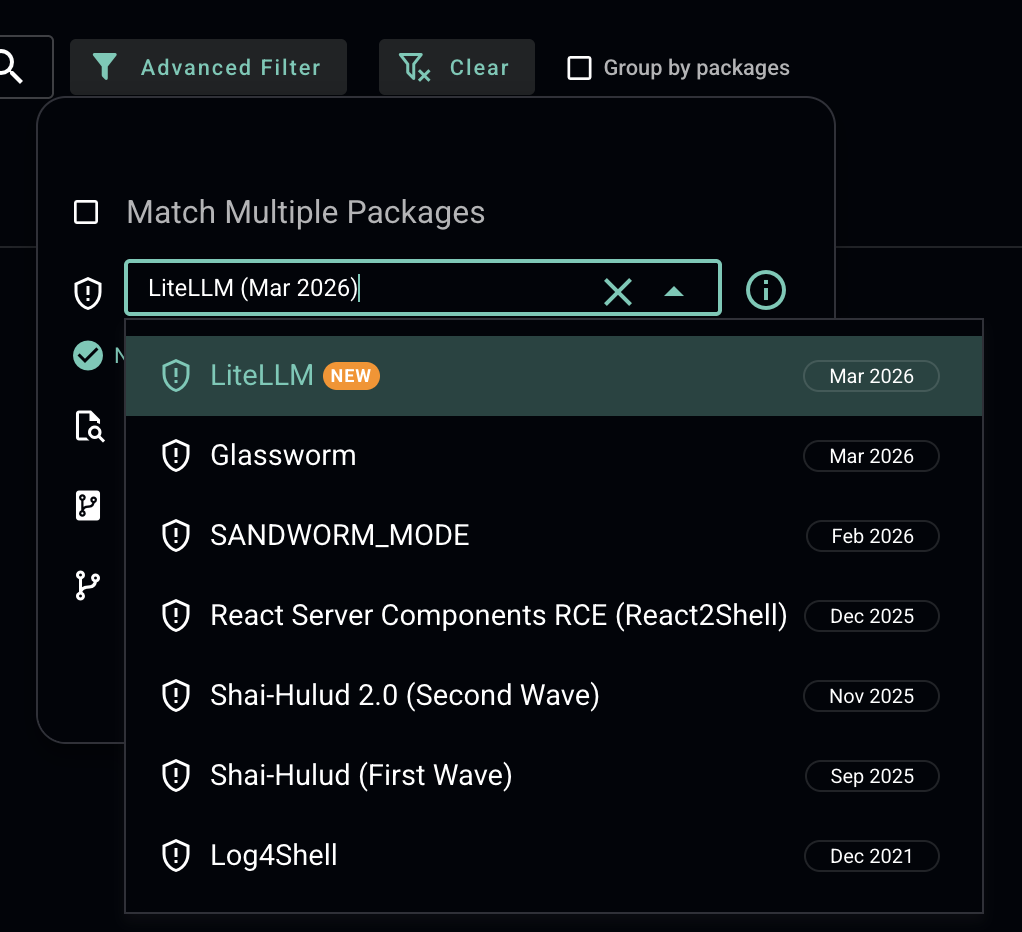
Task: Click the vulnerability shield icon beside the input
Action: click(87, 293)
